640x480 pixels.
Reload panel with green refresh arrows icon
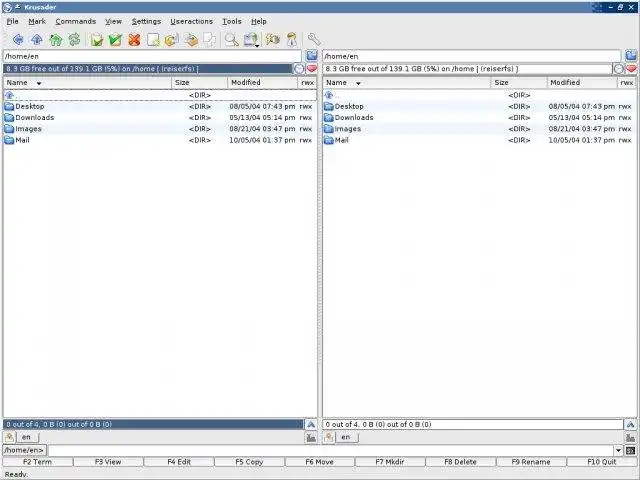75,40
